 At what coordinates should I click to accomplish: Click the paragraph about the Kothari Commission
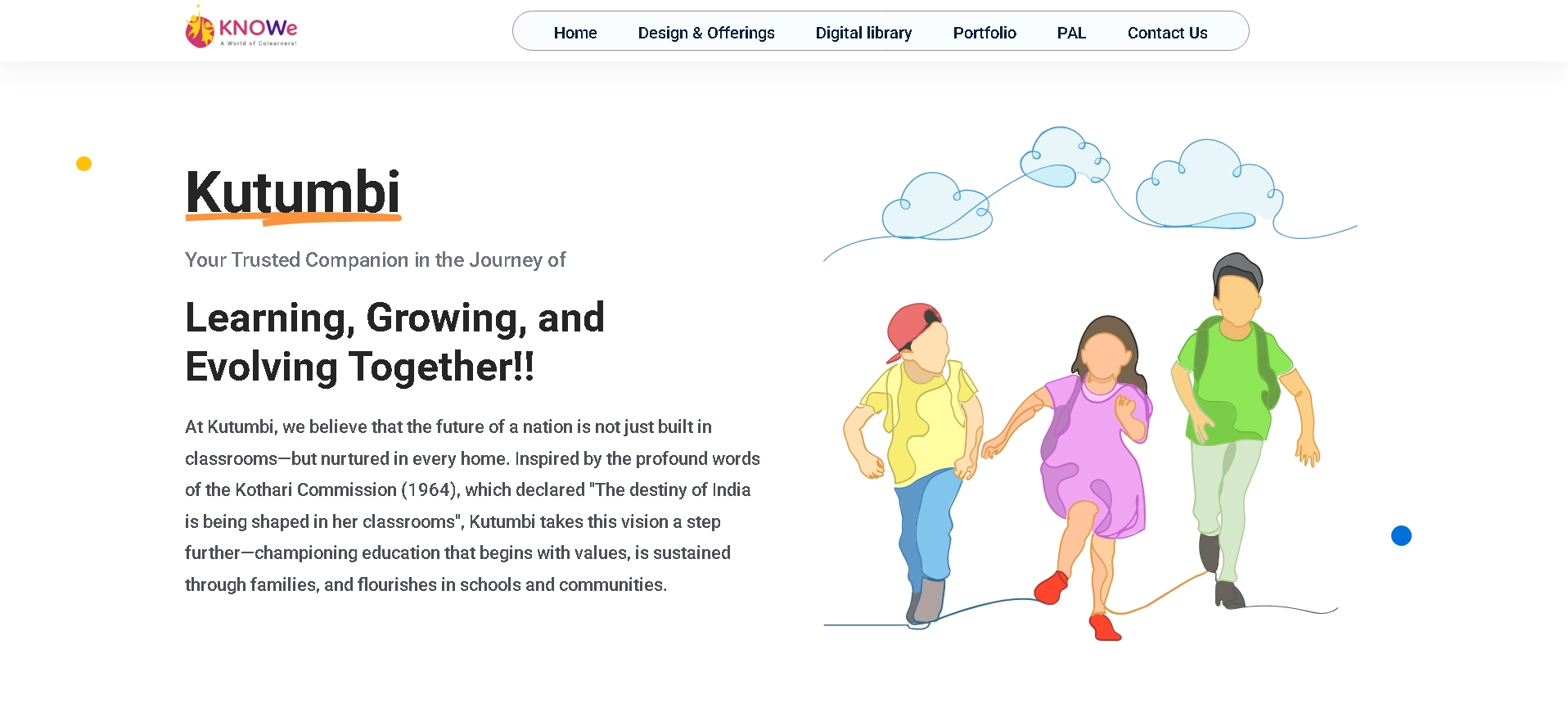point(472,506)
